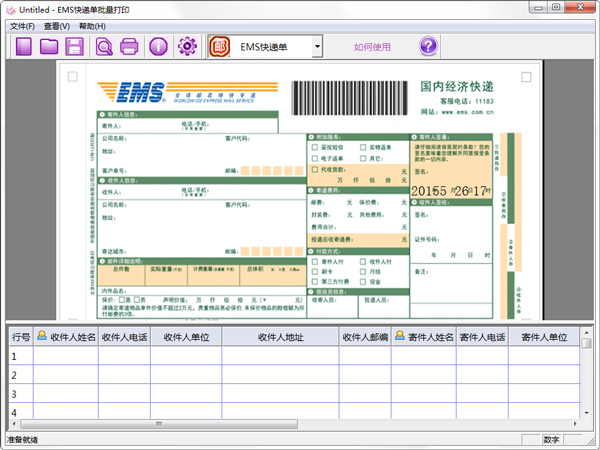Viewport: 600px width, 450px height.
Task: Click 收件人地址 cell in row 2
Action: tap(280, 375)
